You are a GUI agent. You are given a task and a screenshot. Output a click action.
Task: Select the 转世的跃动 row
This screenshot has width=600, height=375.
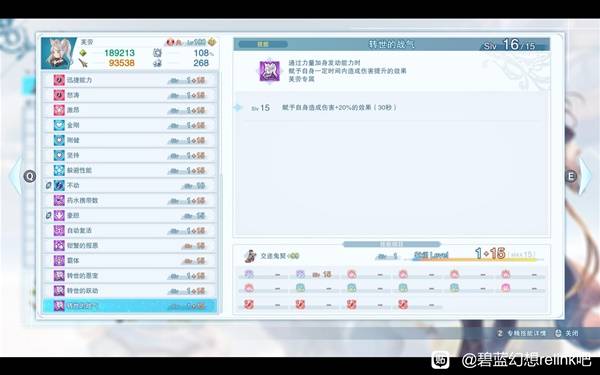(x=130, y=291)
